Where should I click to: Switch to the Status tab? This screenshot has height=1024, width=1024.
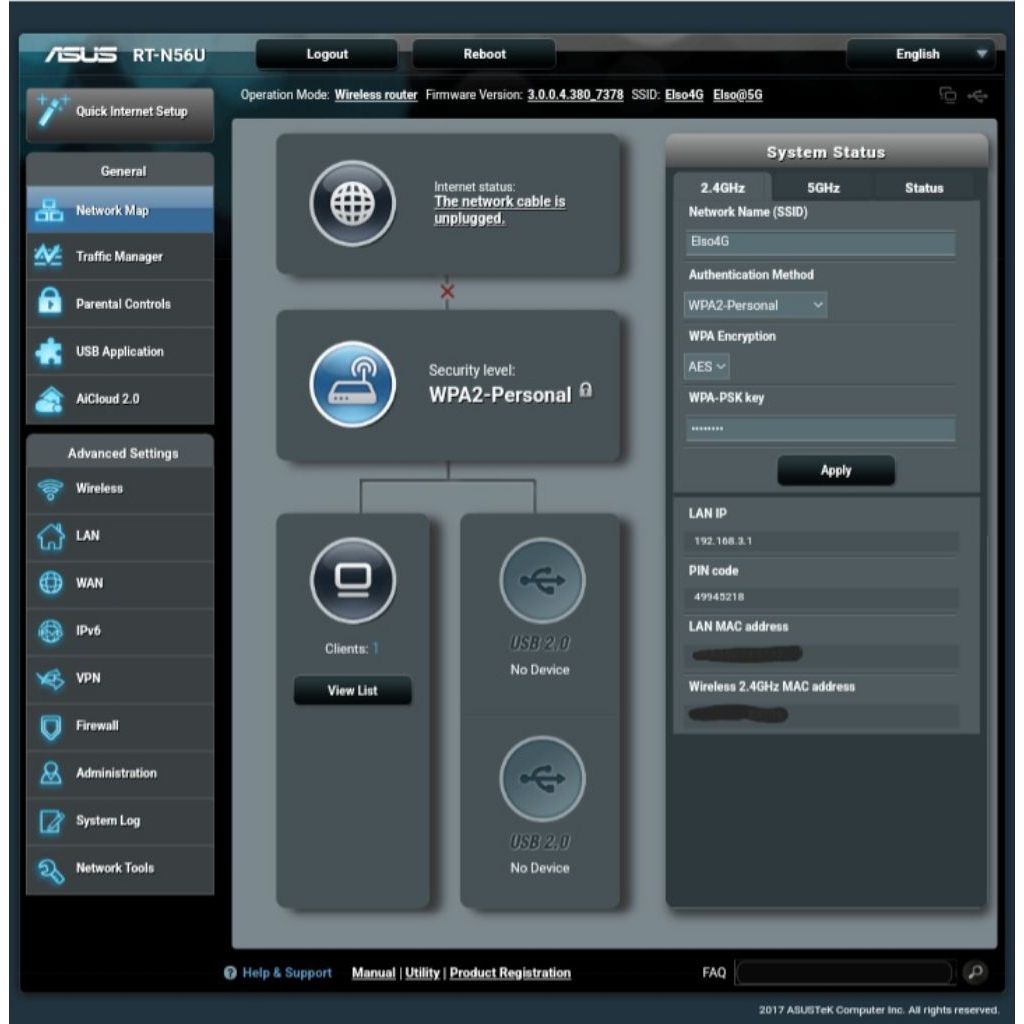(923, 188)
